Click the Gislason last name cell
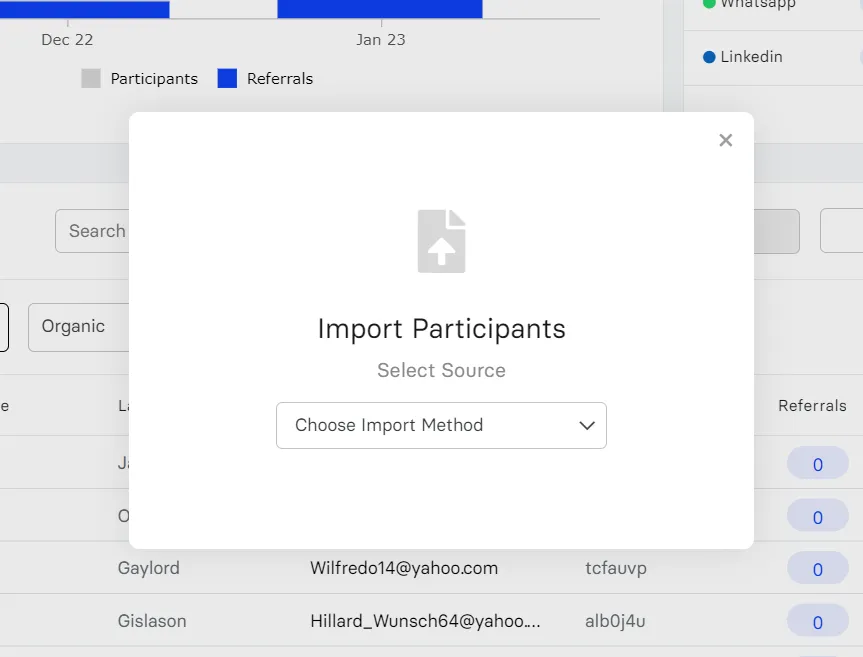The height and width of the screenshot is (657, 863). click(152, 621)
